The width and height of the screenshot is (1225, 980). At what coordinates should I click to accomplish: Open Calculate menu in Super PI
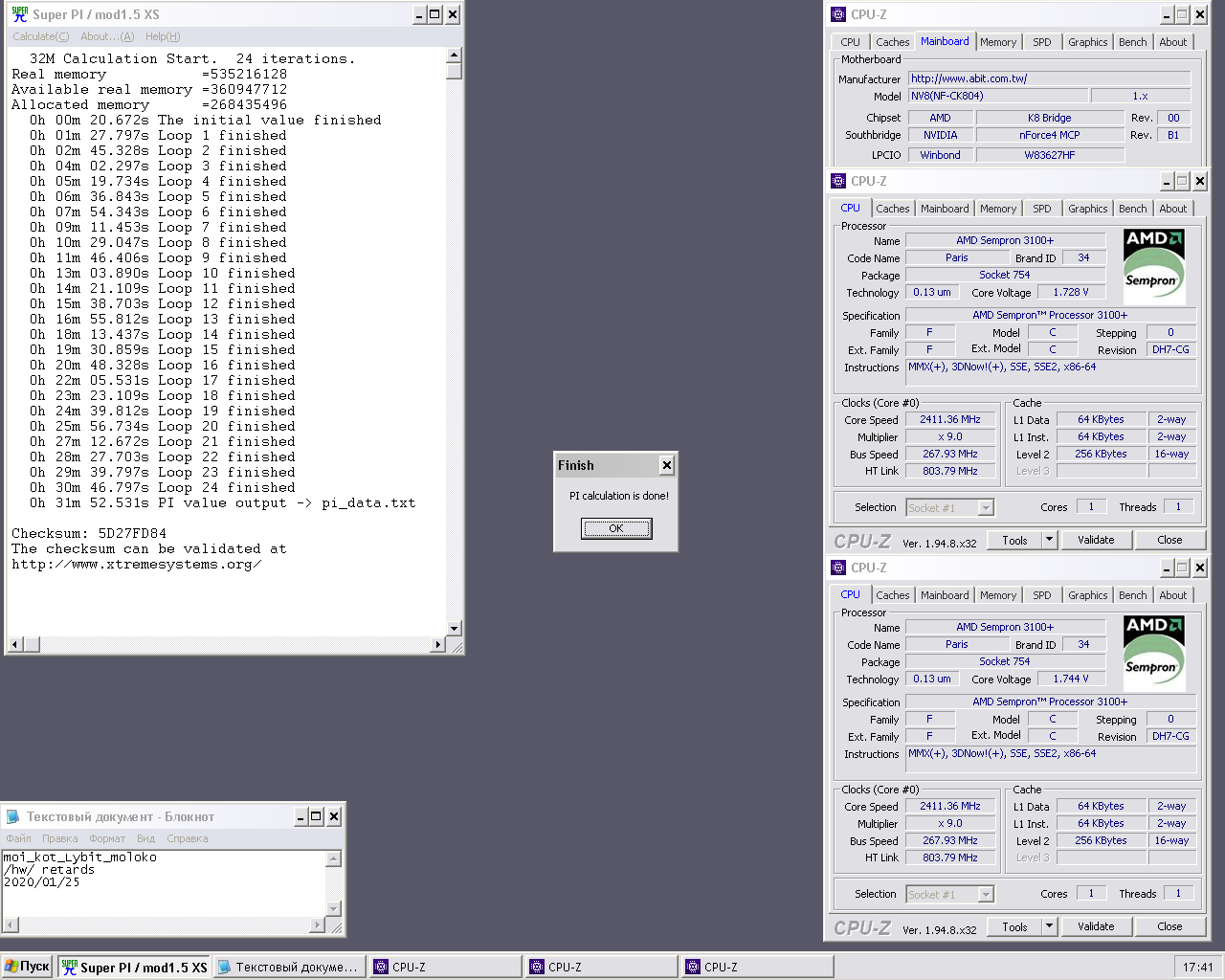point(40,36)
